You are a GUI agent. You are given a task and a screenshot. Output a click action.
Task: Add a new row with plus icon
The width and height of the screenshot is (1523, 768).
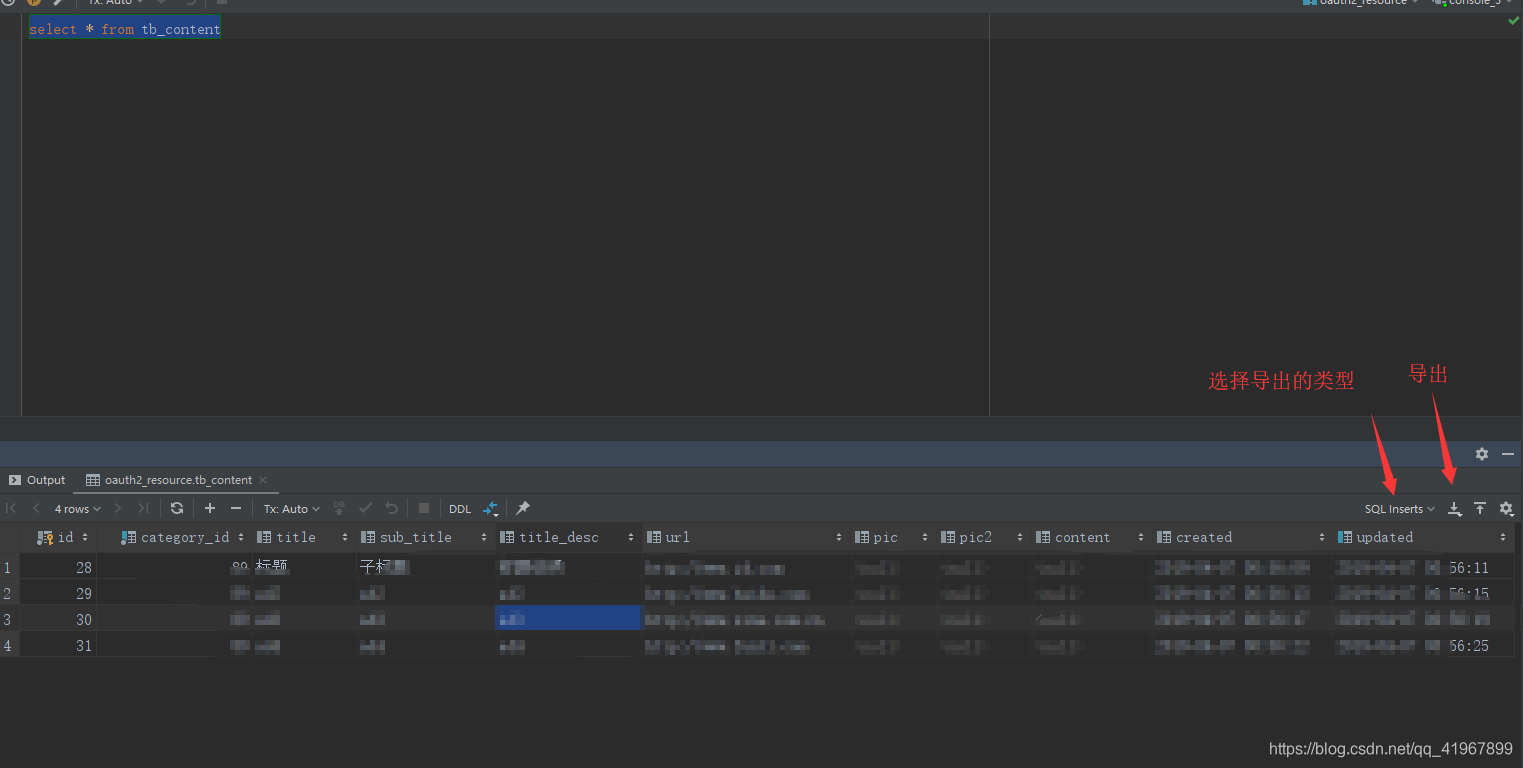[x=210, y=509]
